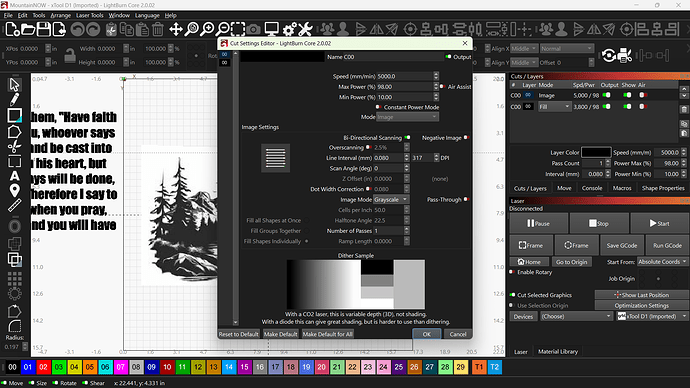Click the lock aspect ratio padlock
This screenshot has height=388, width=690.
[x=70, y=55]
